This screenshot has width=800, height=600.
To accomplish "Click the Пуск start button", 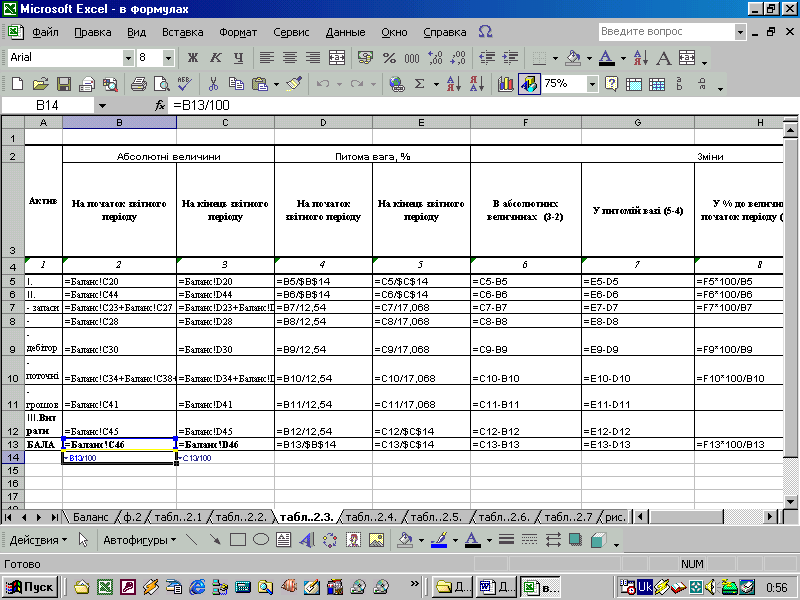I will [31, 586].
